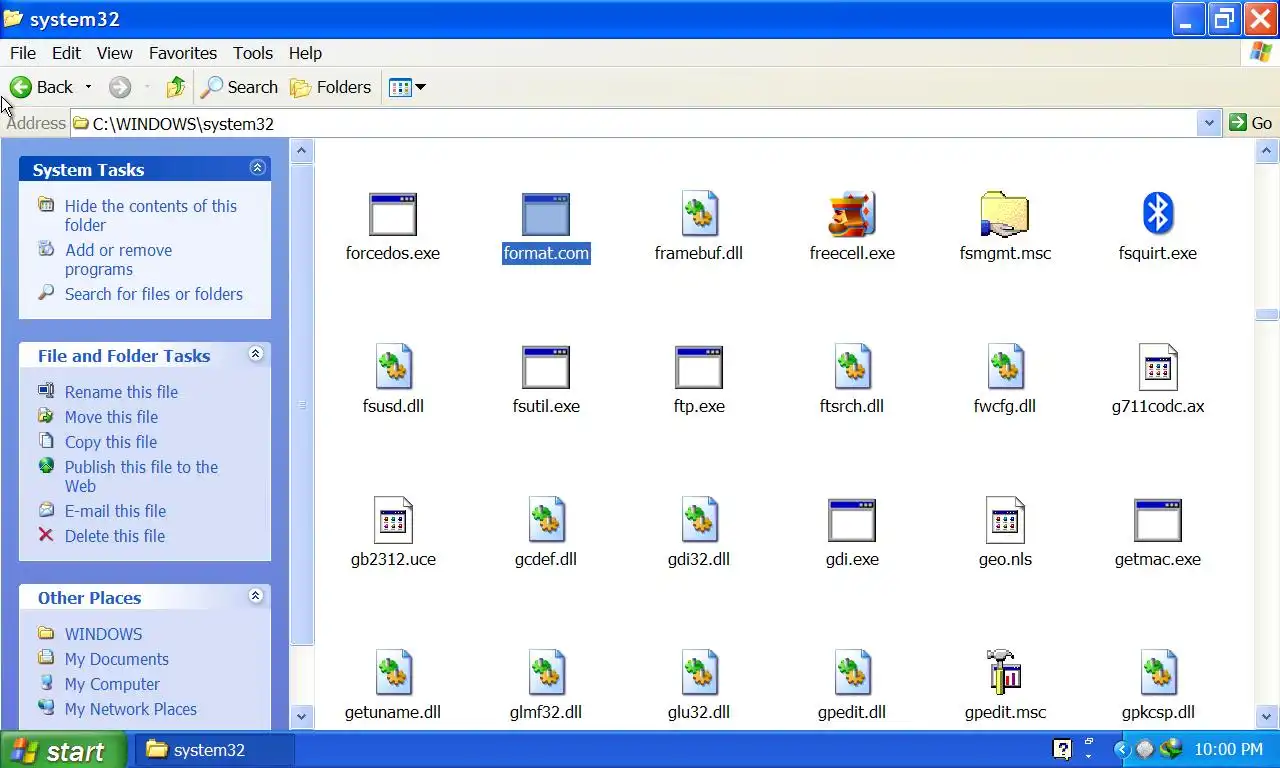The width and height of the screenshot is (1280, 768).
Task: Select the framebuf.dll file icon
Action: (699, 214)
